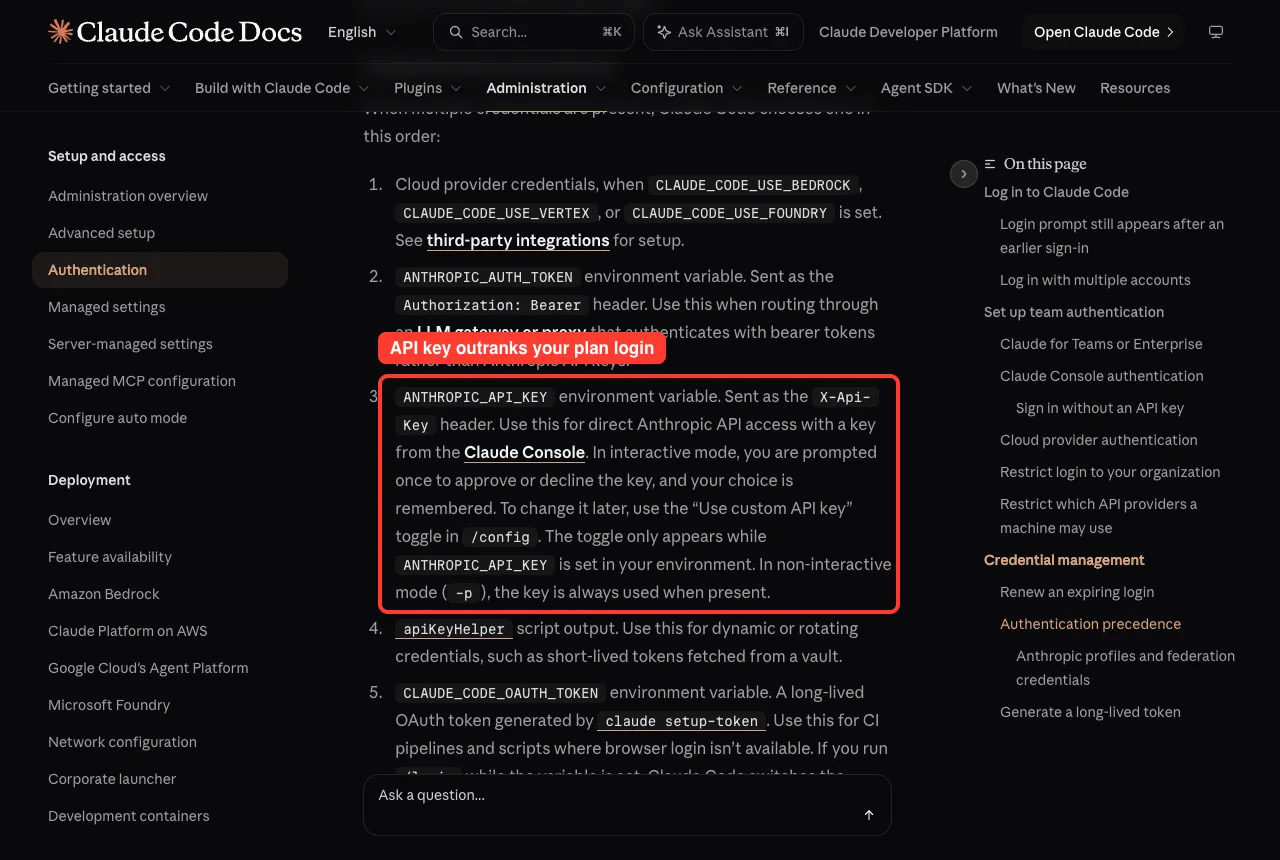This screenshot has width=1280, height=860.
Task: Jump to Renew an expiring login
Action: coord(1077,592)
